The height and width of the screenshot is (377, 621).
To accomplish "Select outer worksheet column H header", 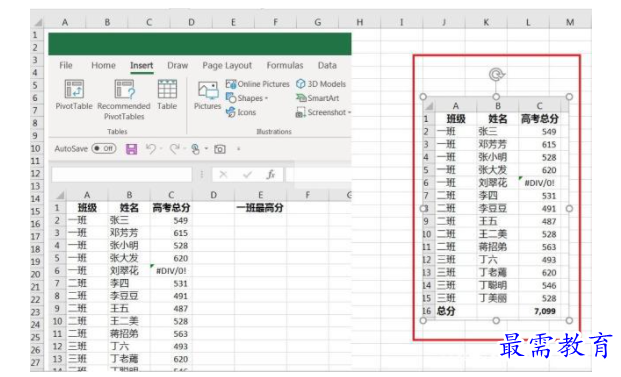I will (360, 23).
